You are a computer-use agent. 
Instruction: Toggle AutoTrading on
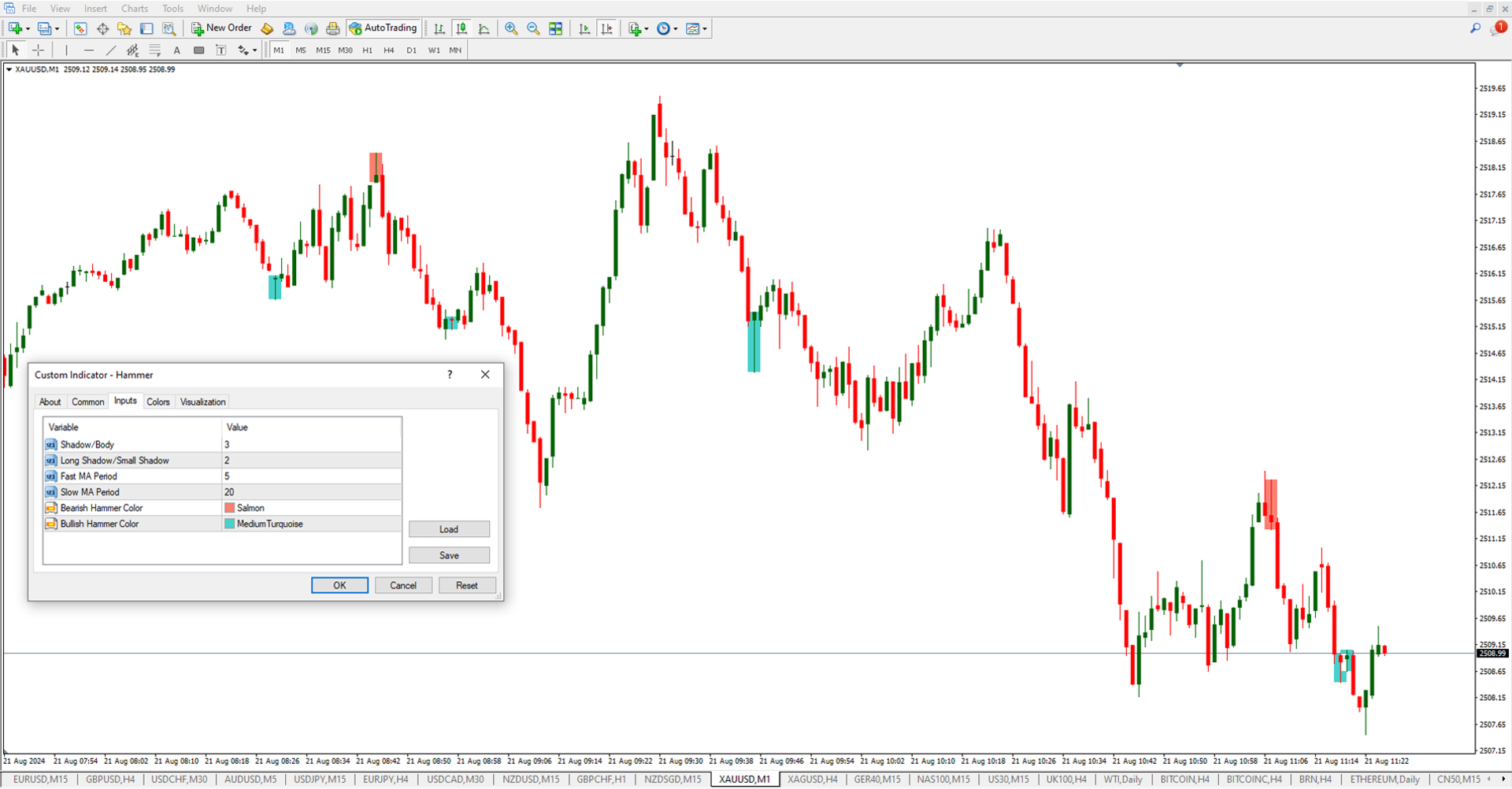pyautogui.click(x=384, y=28)
